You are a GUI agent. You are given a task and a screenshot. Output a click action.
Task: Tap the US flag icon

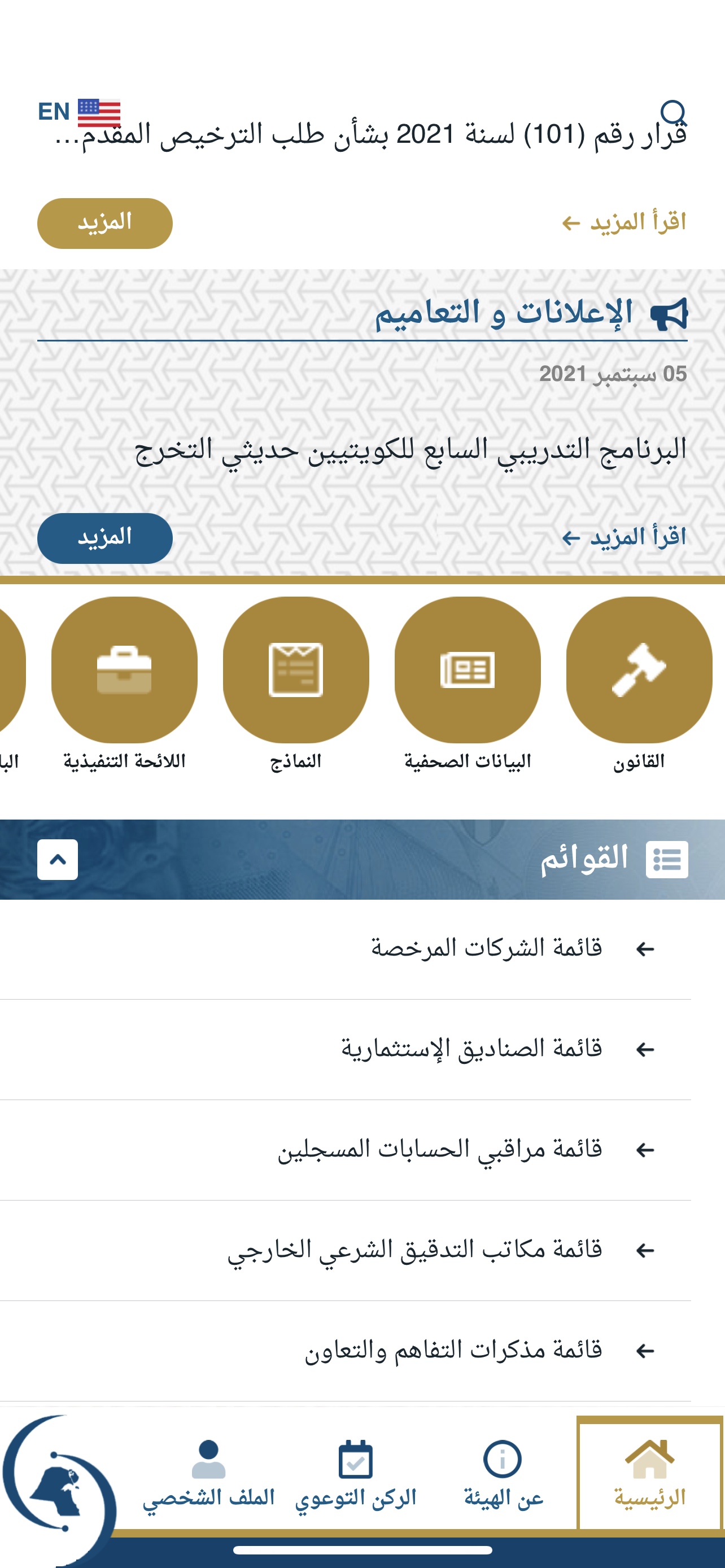[x=99, y=113]
